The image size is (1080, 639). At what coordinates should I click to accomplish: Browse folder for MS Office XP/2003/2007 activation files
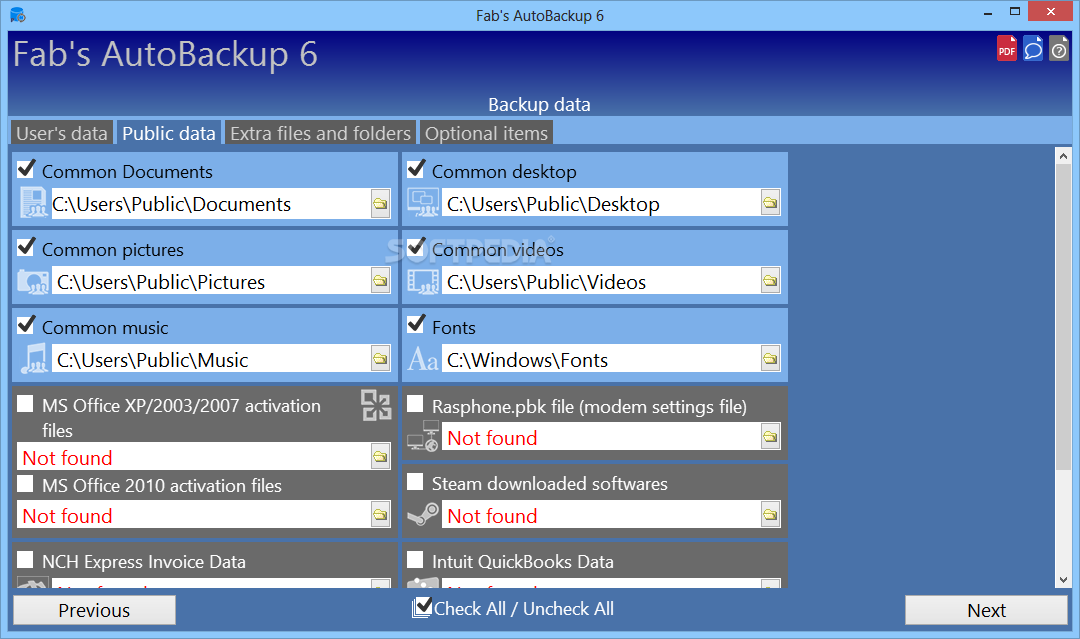[380, 457]
